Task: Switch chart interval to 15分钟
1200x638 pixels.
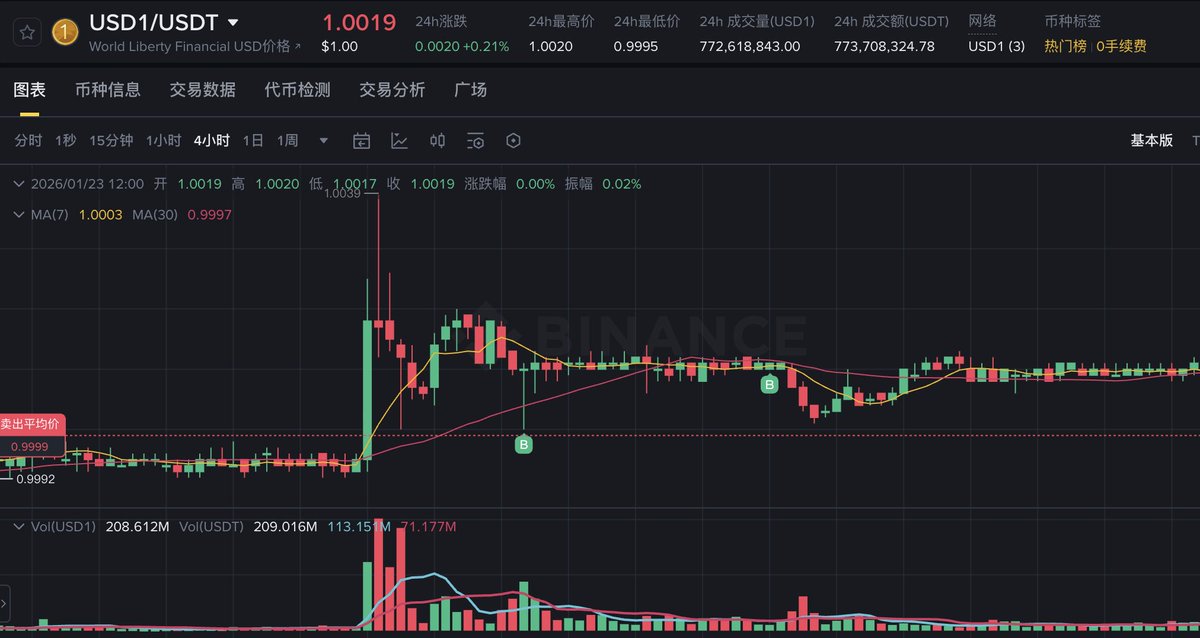Action: (x=111, y=141)
